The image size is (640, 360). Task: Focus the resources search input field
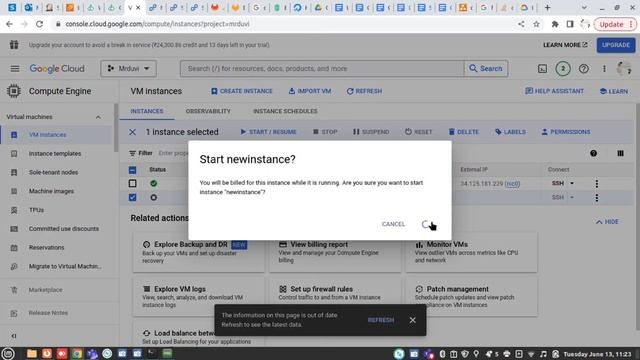coord(322,69)
